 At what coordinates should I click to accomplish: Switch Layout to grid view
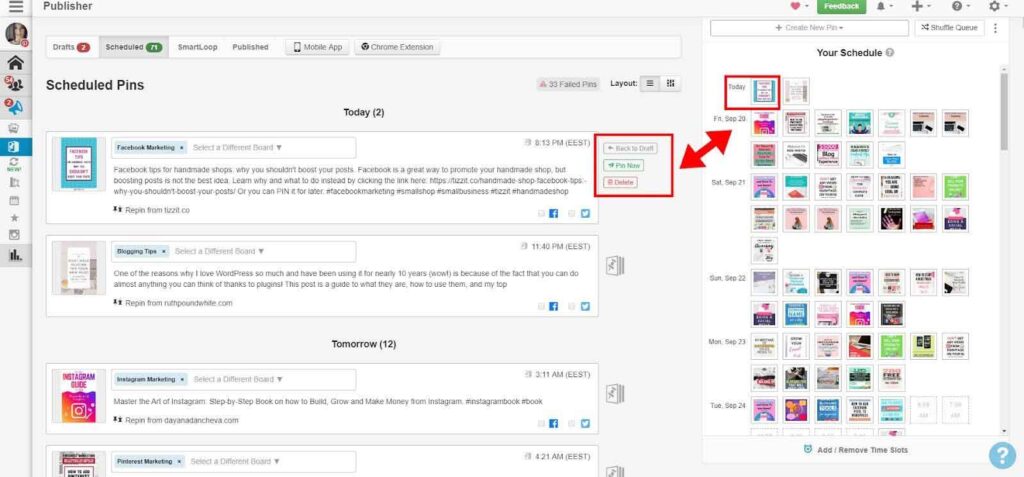670,84
